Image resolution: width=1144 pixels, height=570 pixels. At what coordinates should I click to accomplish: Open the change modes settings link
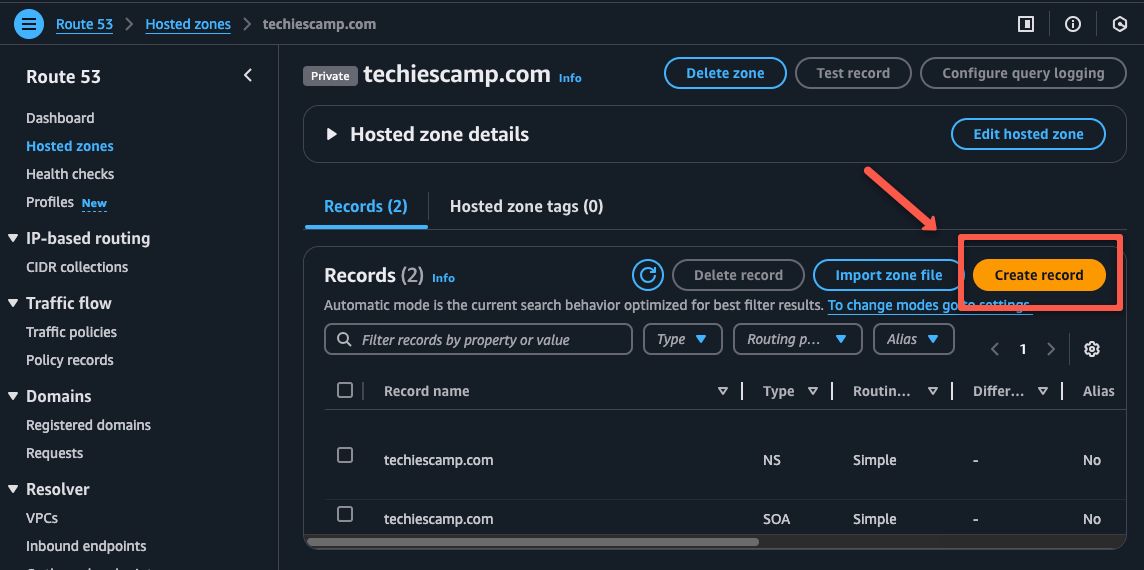pos(930,305)
